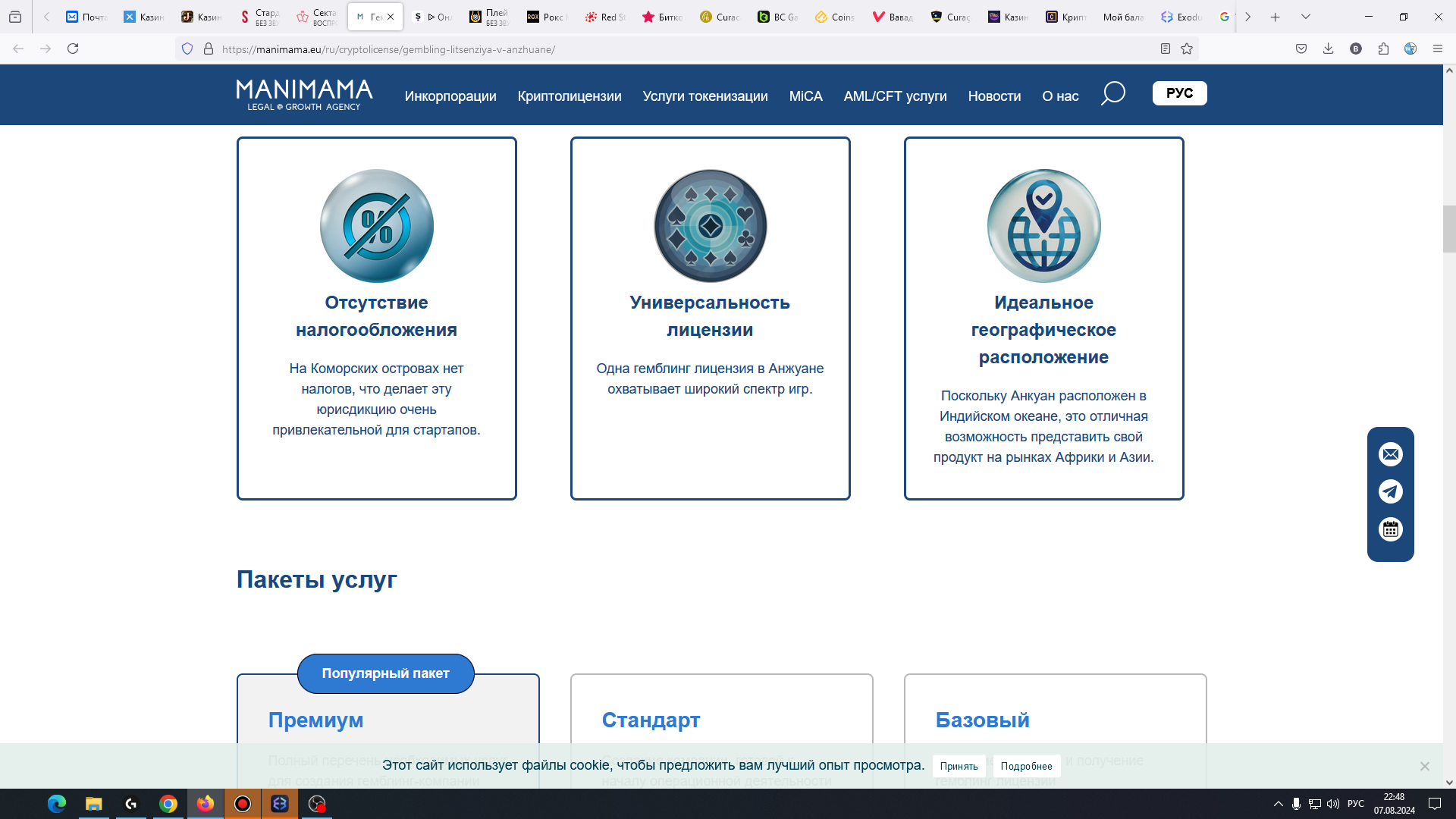Click the Подробнее cookie details button
This screenshot has height=819, width=1456.
click(1026, 766)
